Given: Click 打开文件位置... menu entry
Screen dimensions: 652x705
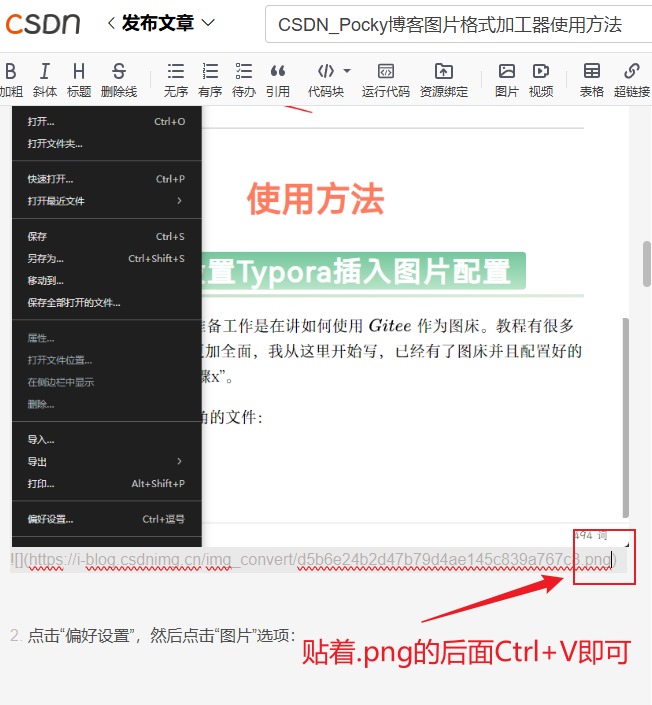Looking at the screenshot, I should tap(107, 360).
